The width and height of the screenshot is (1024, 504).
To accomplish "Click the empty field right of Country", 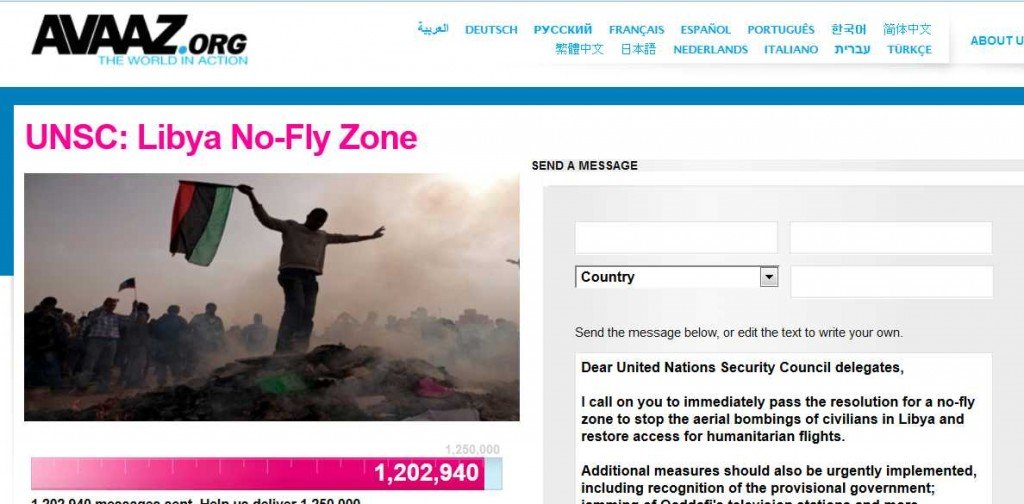I will point(890,282).
